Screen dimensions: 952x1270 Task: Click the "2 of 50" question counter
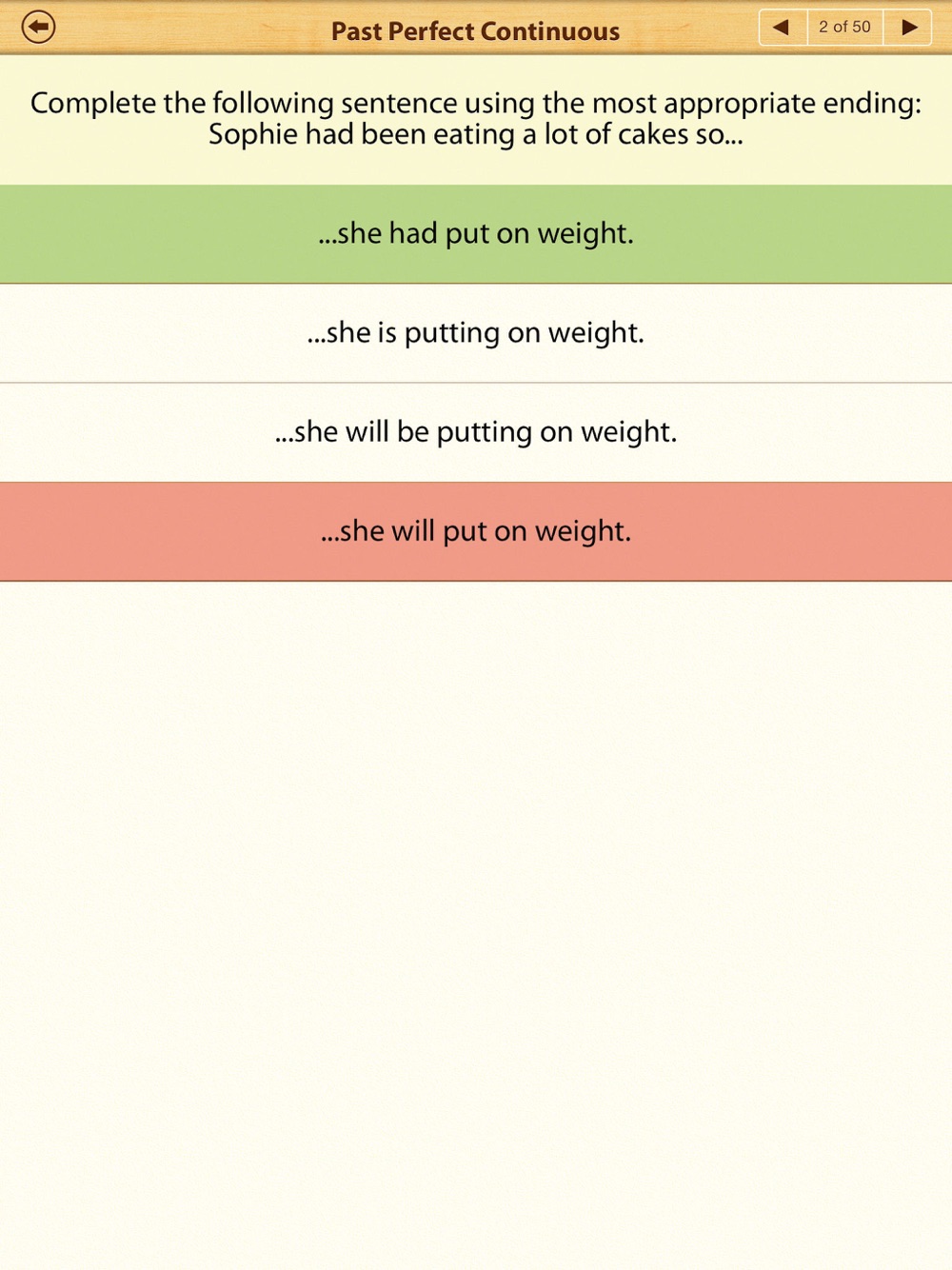[x=845, y=27]
